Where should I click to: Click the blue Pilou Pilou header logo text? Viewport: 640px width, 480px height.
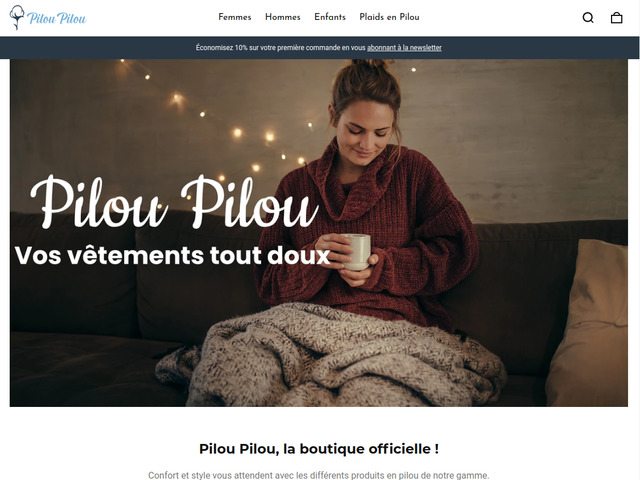point(57,18)
